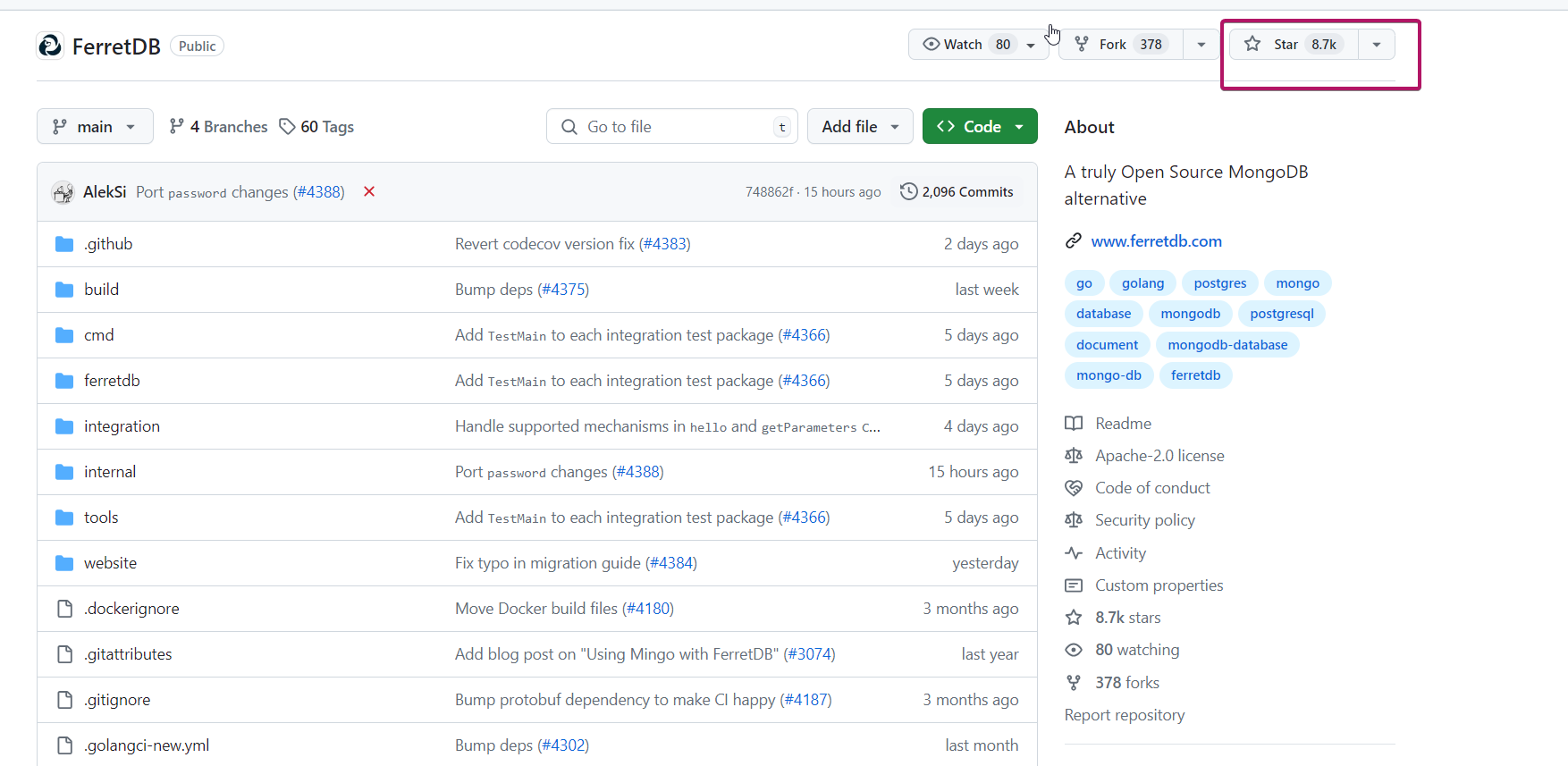This screenshot has width=1568, height=766.
Task: Open the green Code dropdown button
Action: point(980,126)
